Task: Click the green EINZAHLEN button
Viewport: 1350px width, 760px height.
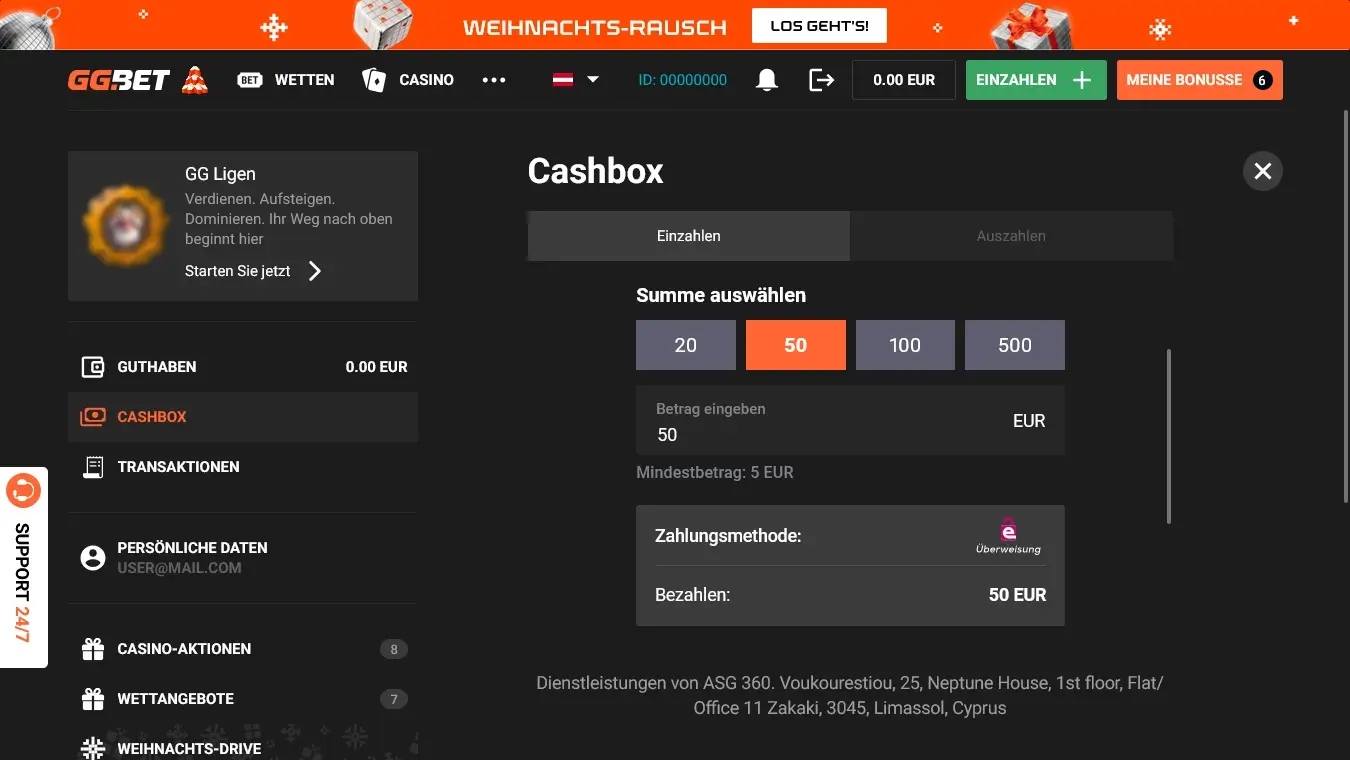Action: pos(1036,79)
